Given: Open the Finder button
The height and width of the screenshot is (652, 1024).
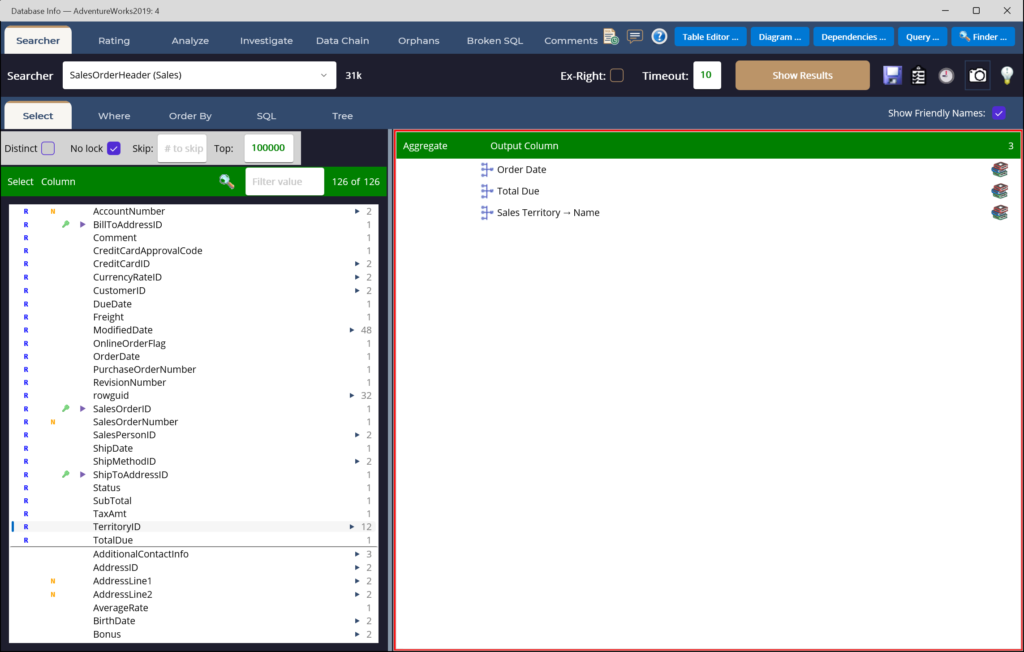Looking at the screenshot, I should pyautogui.click(x=983, y=37).
